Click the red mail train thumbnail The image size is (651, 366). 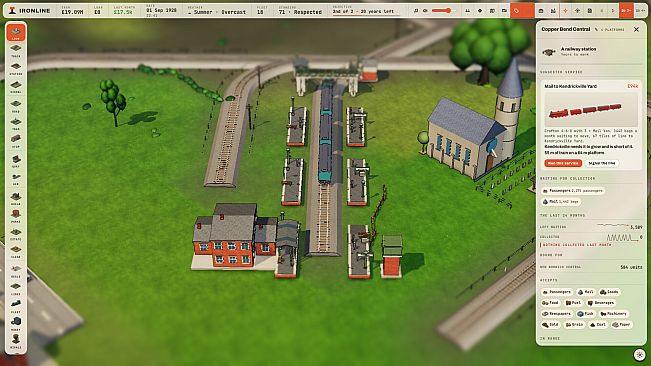pyautogui.click(x=591, y=110)
